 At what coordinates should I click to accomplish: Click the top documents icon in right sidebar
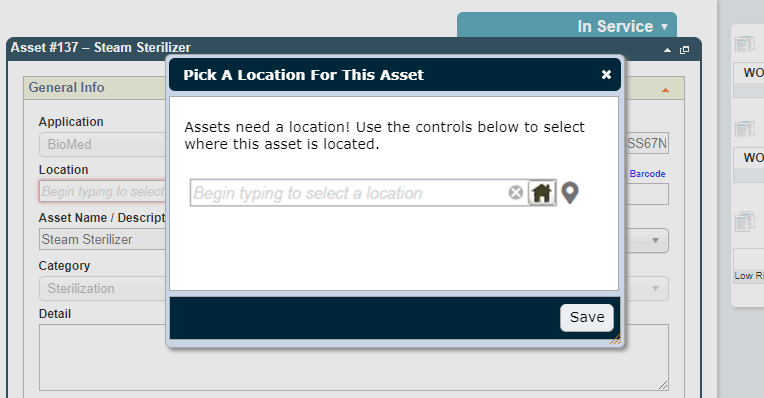point(745,44)
